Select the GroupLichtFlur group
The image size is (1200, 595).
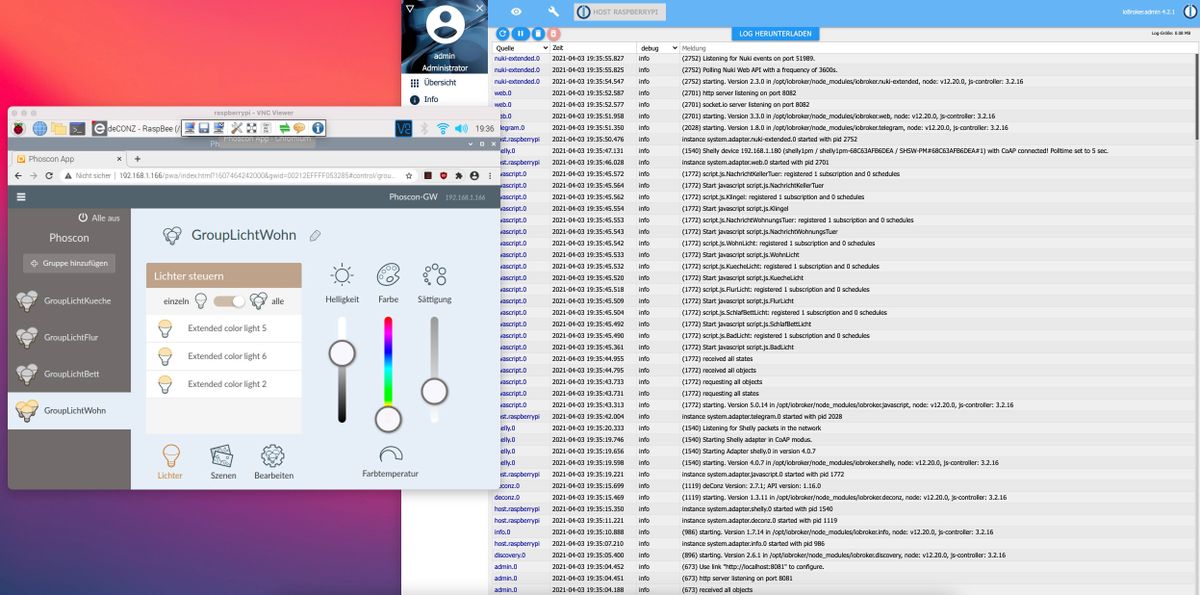click(x=69, y=337)
